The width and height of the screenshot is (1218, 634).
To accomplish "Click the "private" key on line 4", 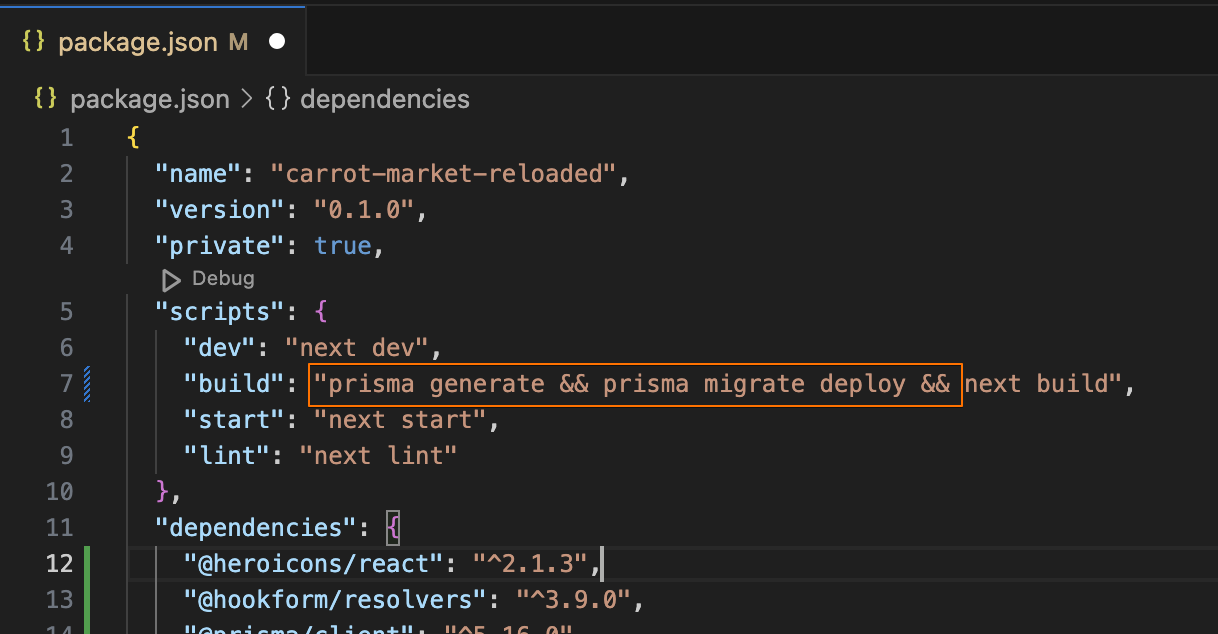I will point(221,246).
